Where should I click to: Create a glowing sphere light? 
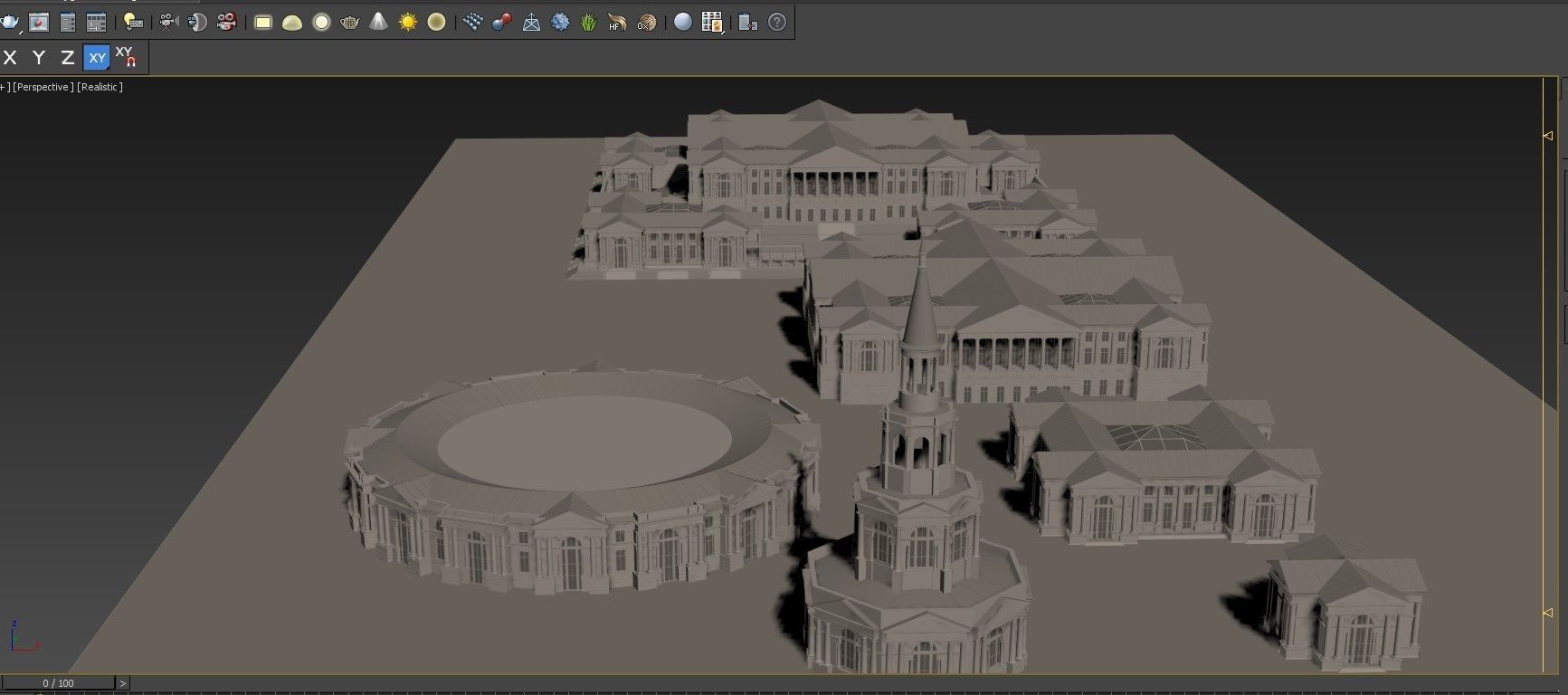tap(321, 22)
